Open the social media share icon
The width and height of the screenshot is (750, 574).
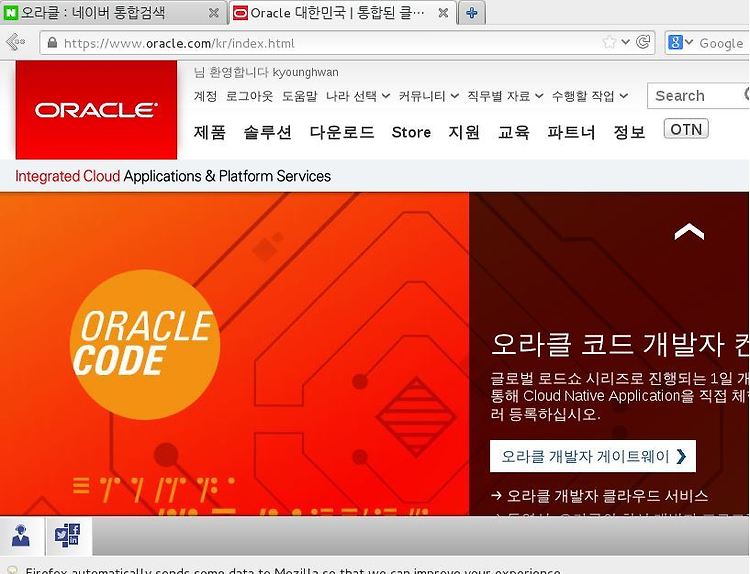(67, 535)
